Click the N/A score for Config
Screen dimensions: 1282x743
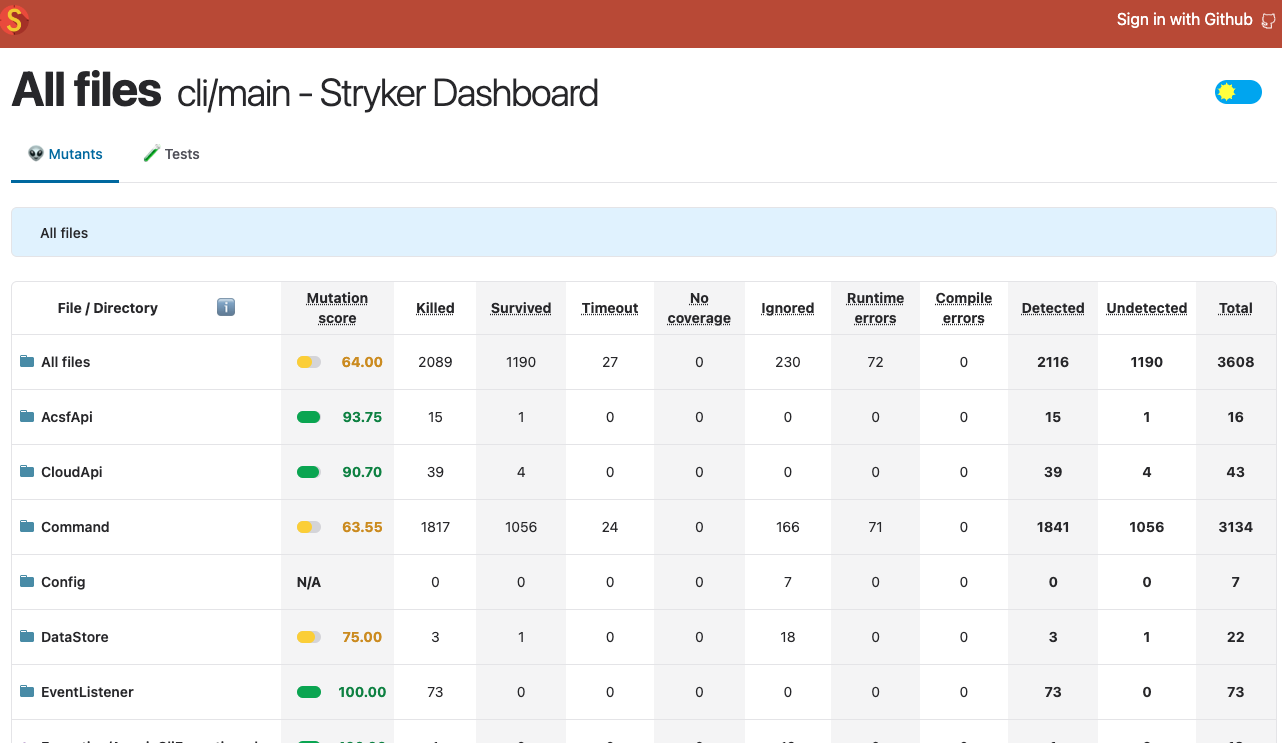pos(309,582)
